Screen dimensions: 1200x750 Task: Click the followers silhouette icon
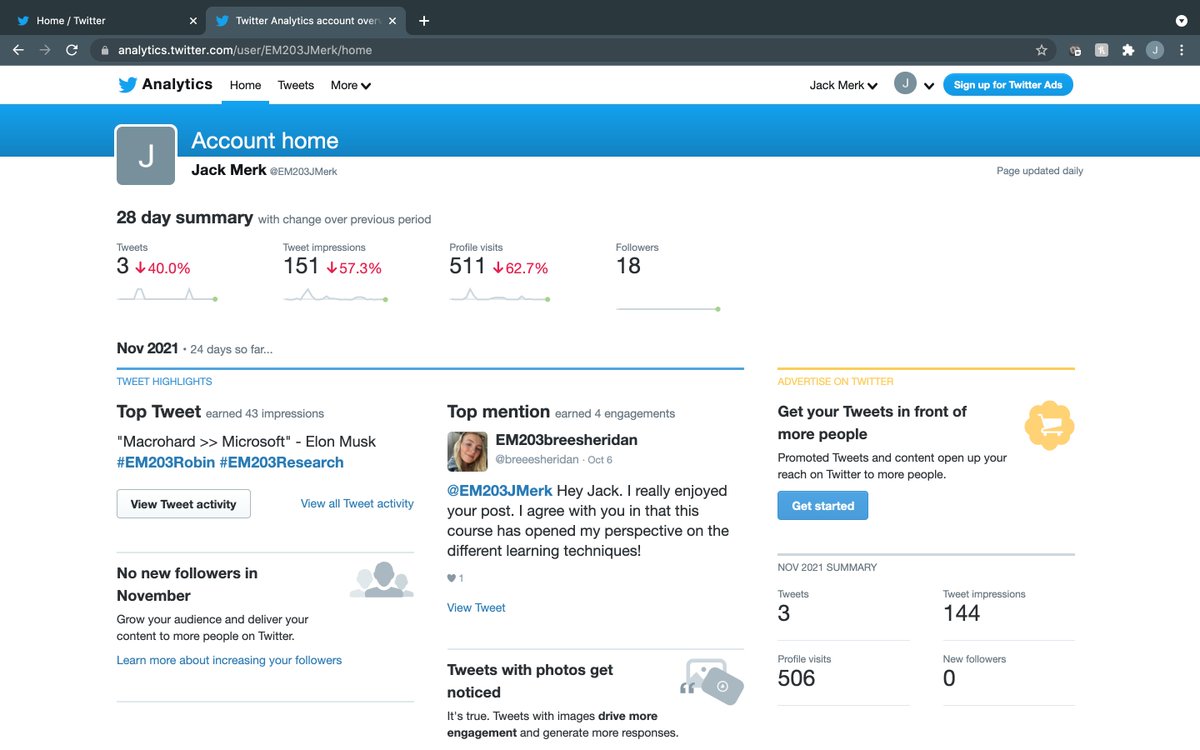381,580
